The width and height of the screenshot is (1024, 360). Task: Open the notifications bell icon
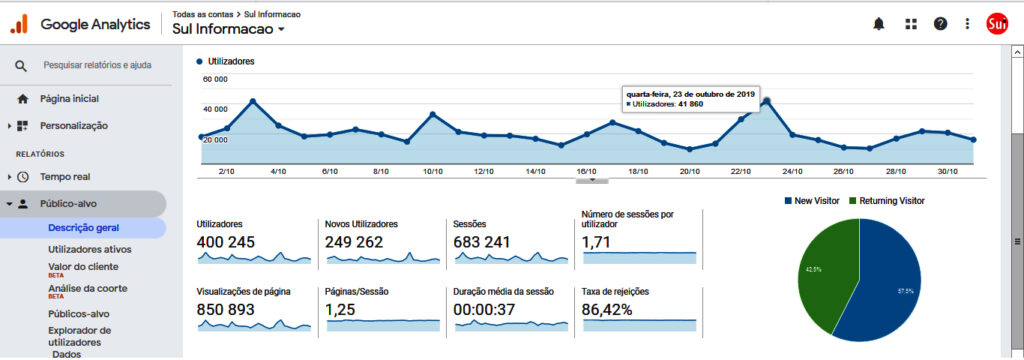tap(879, 24)
